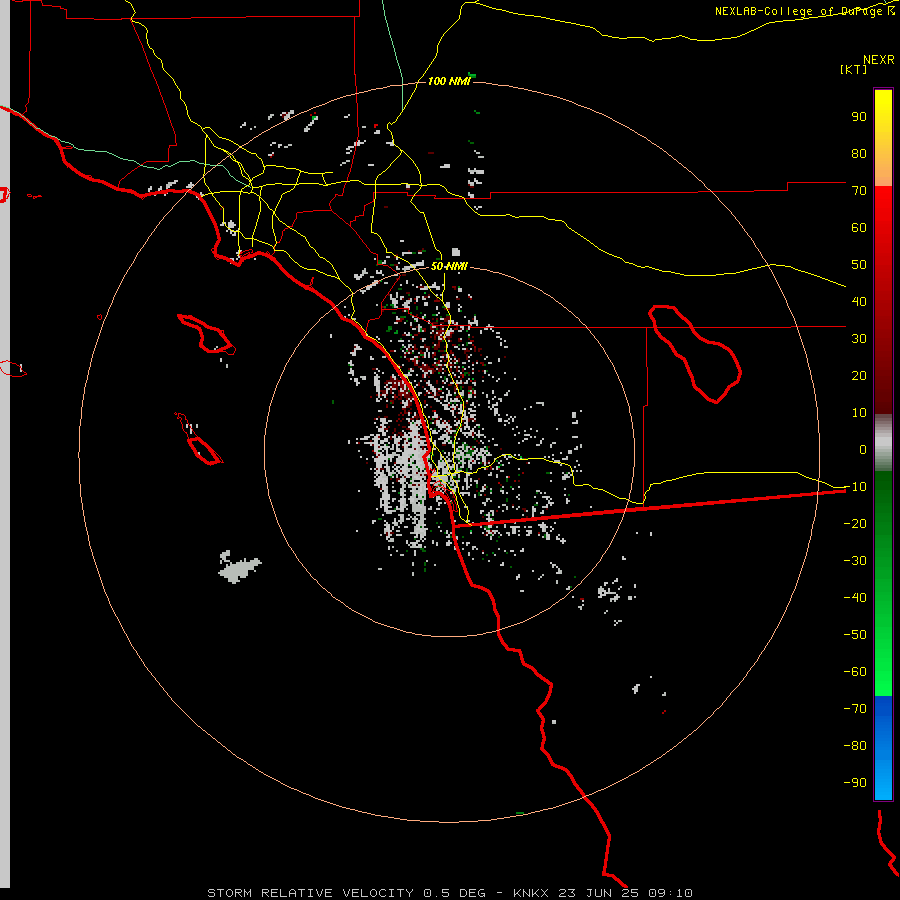Click the 30 value on velocity scale
The width and height of the screenshot is (900, 900).
click(859, 339)
